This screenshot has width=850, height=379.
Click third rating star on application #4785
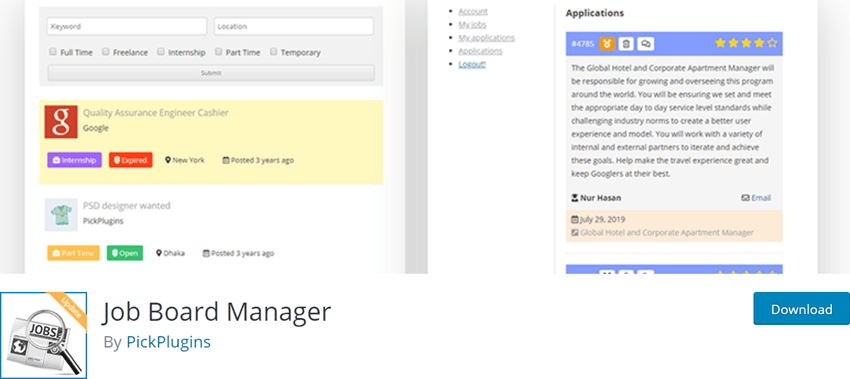(746, 43)
